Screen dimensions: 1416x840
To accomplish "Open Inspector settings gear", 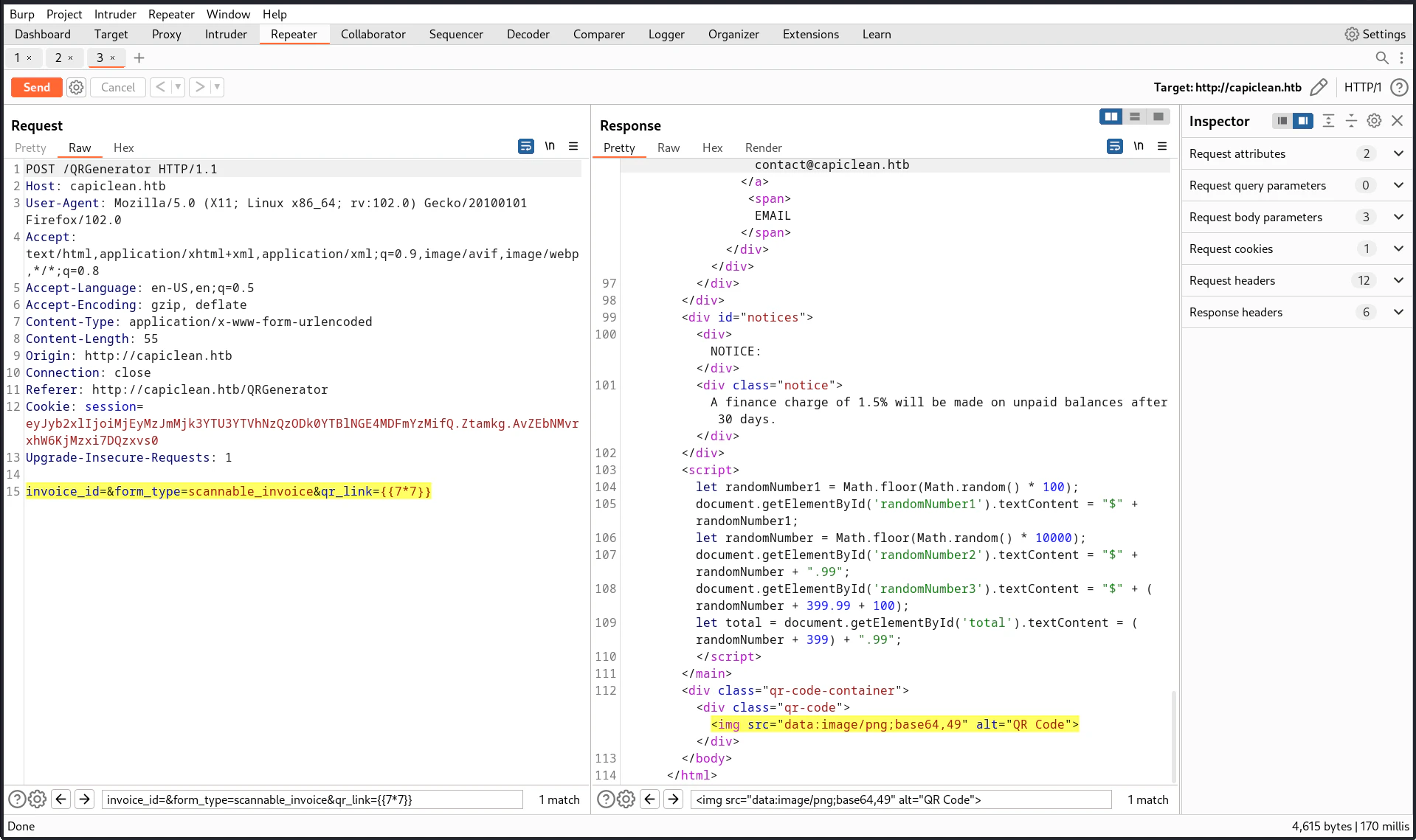I will (1374, 121).
